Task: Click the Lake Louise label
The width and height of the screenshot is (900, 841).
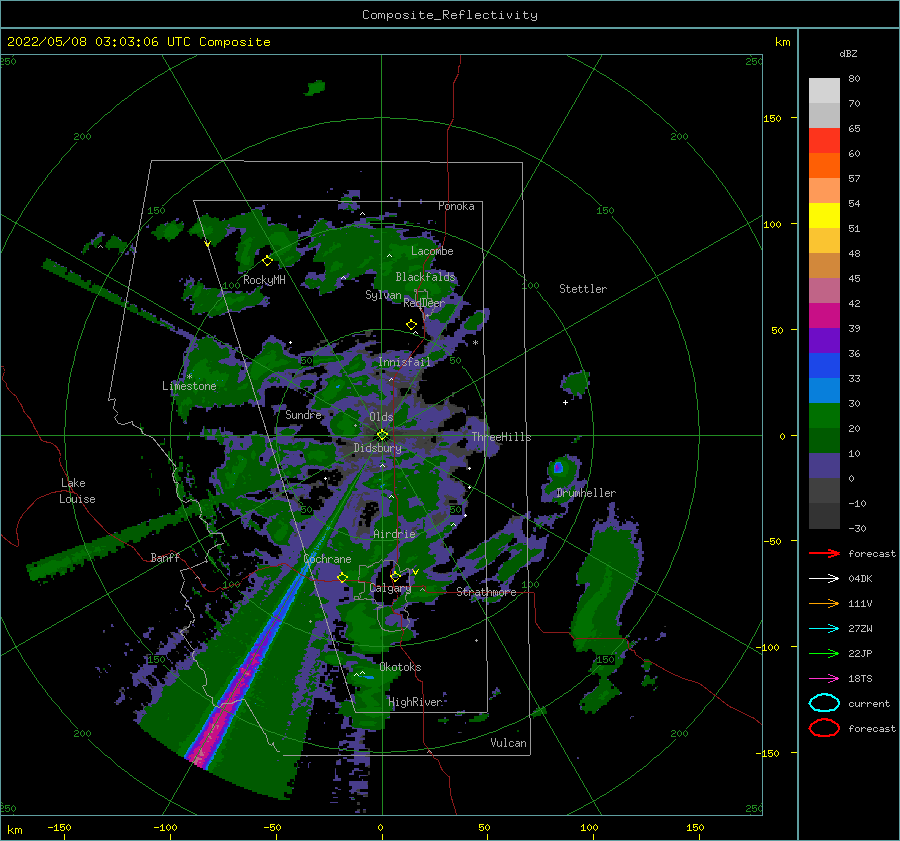Action: tap(77, 491)
